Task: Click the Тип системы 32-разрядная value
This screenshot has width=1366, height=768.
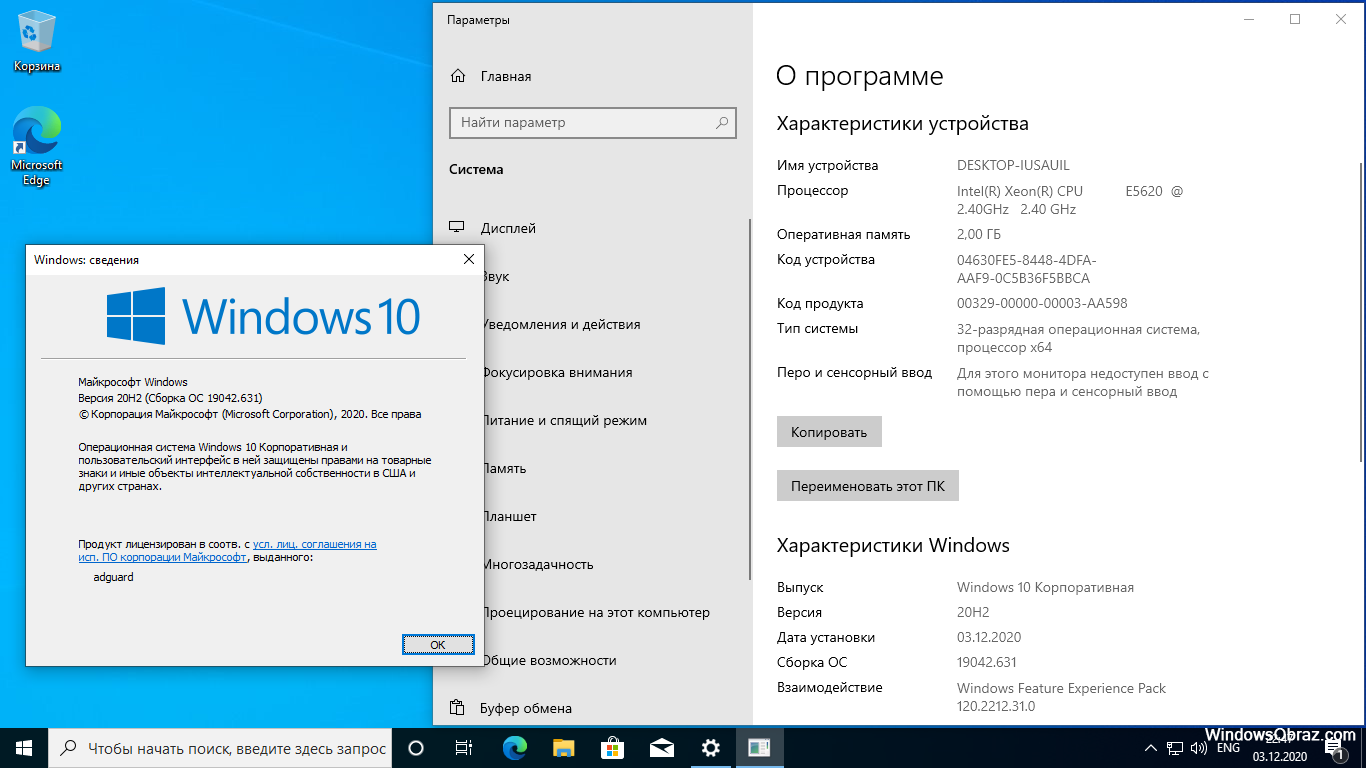Action: tap(1078, 338)
